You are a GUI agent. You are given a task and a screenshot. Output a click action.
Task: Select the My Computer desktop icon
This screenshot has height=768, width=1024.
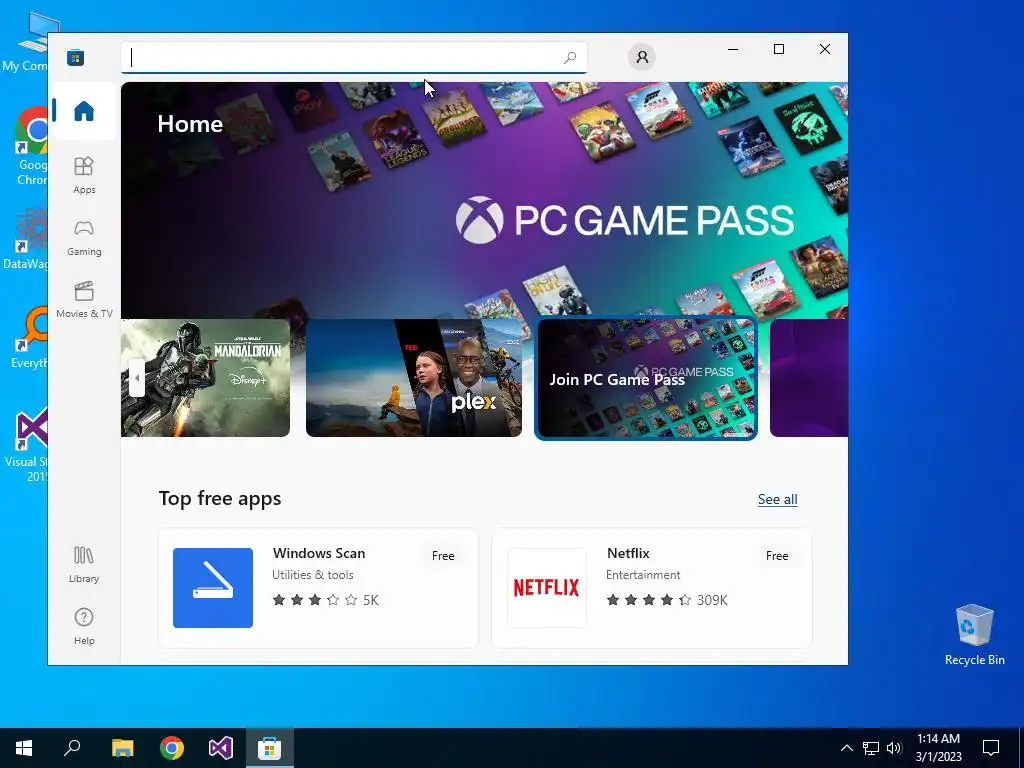click(25, 42)
